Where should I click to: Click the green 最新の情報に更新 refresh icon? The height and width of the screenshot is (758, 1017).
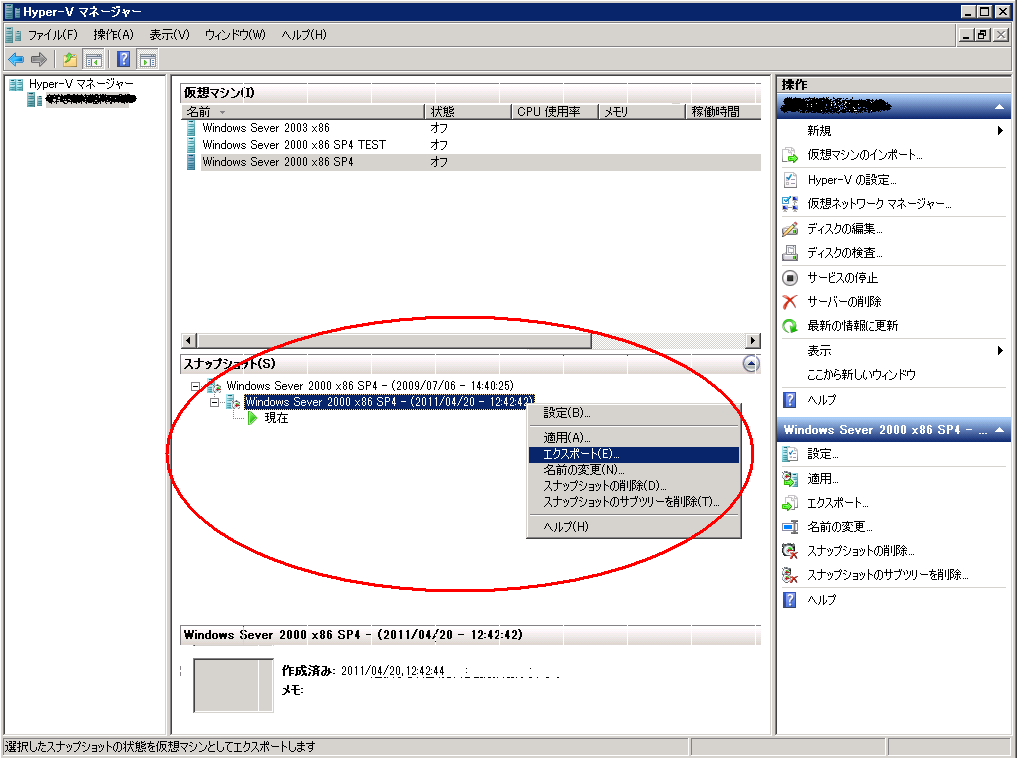[x=789, y=326]
